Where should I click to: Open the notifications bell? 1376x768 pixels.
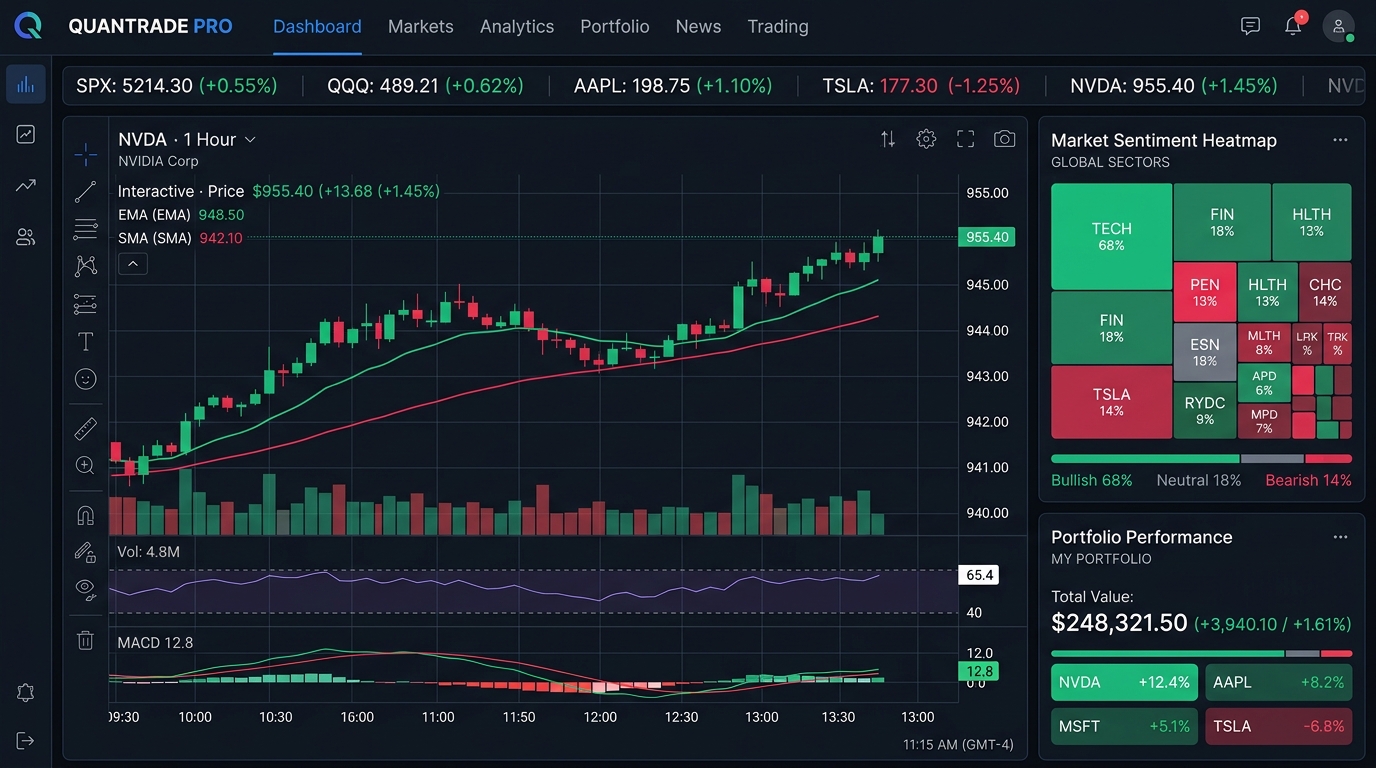(x=1293, y=26)
